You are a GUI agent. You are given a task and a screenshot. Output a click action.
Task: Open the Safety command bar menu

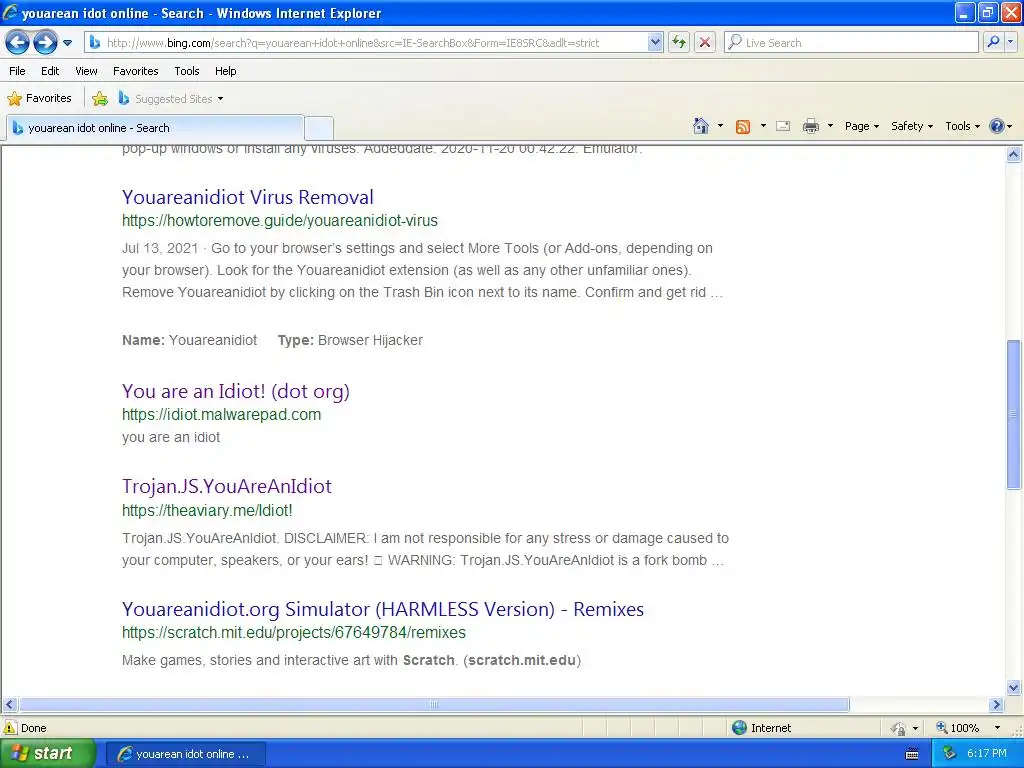(912, 126)
